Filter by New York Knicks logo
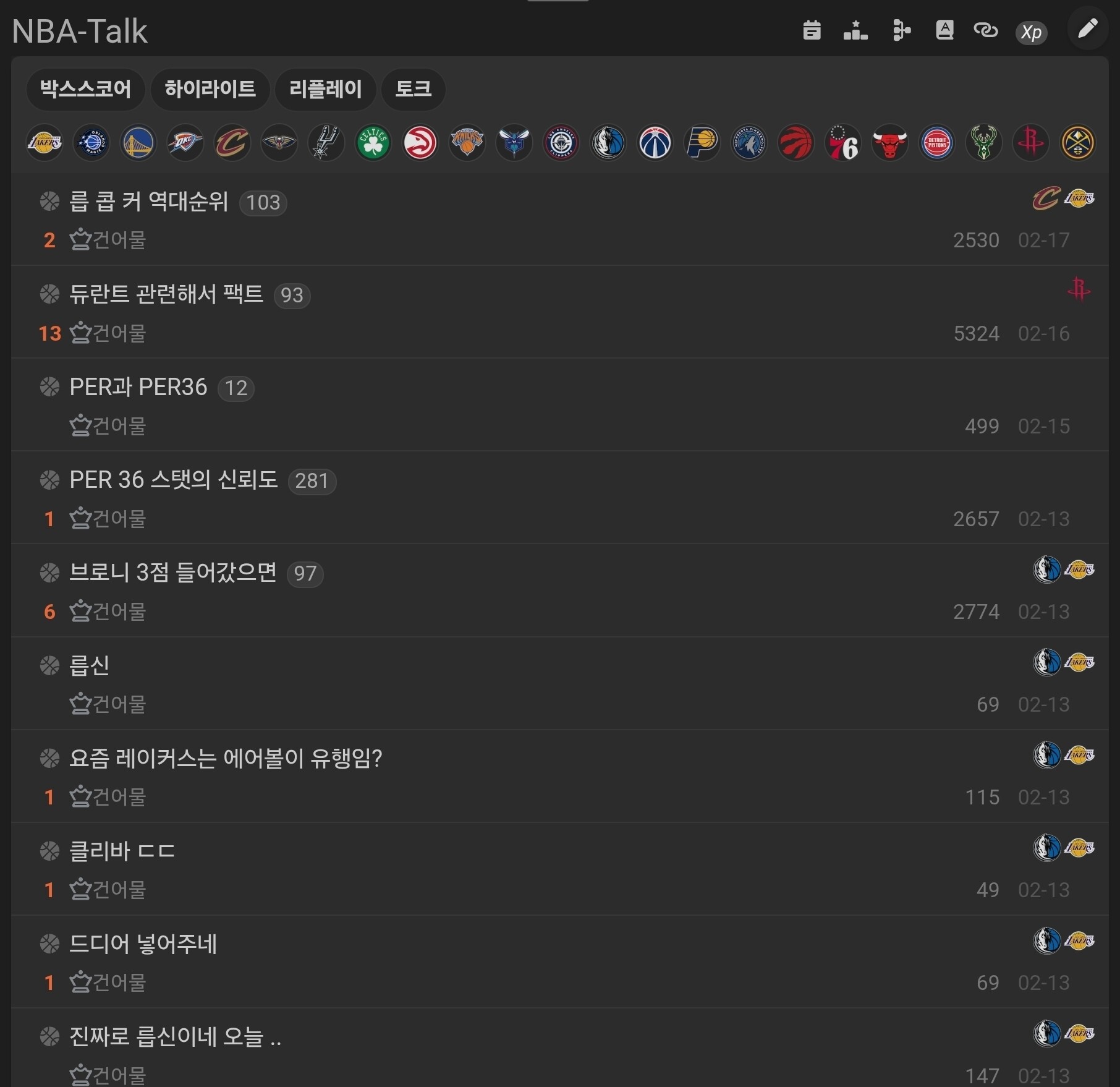This screenshot has width=1120, height=1087. point(467,143)
